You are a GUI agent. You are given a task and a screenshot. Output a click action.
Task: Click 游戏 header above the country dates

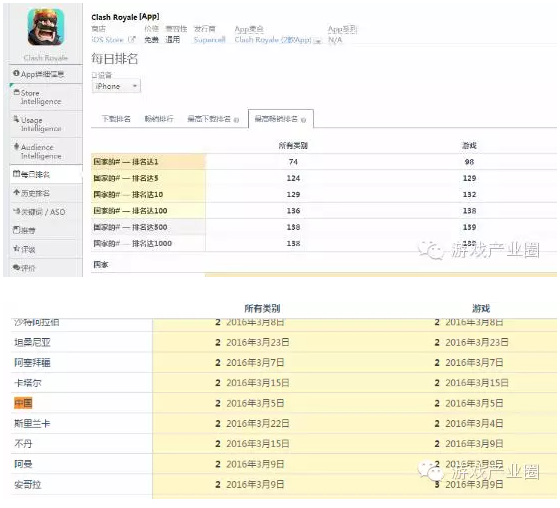[x=481, y=308]
